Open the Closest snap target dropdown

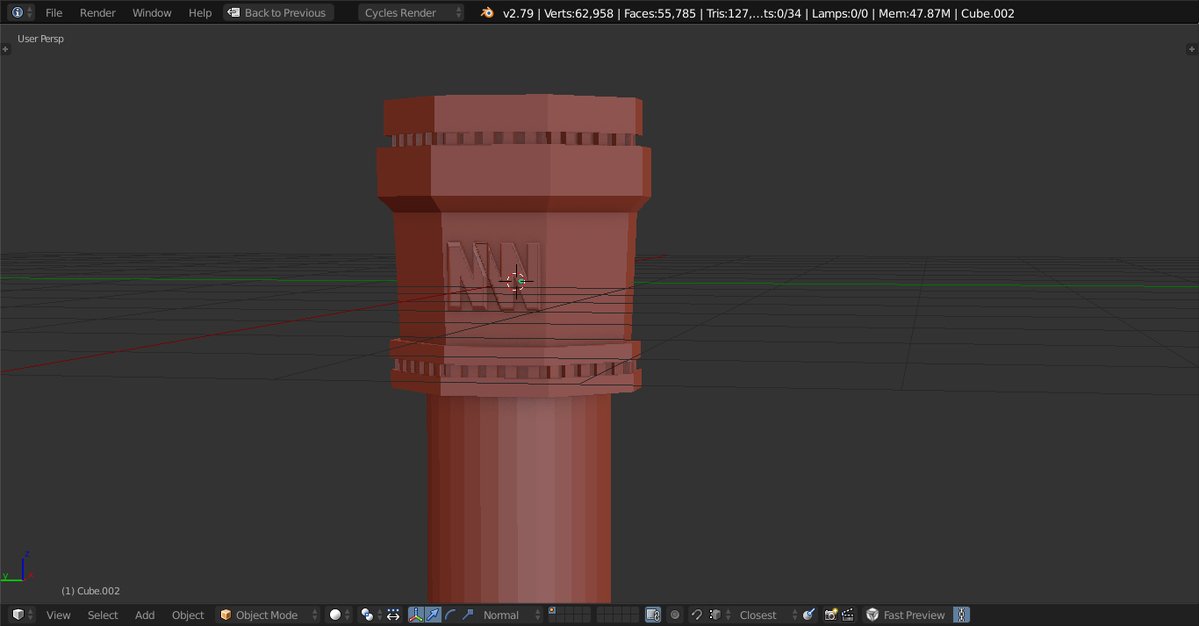pyautogui.click(x=767, y=615)
